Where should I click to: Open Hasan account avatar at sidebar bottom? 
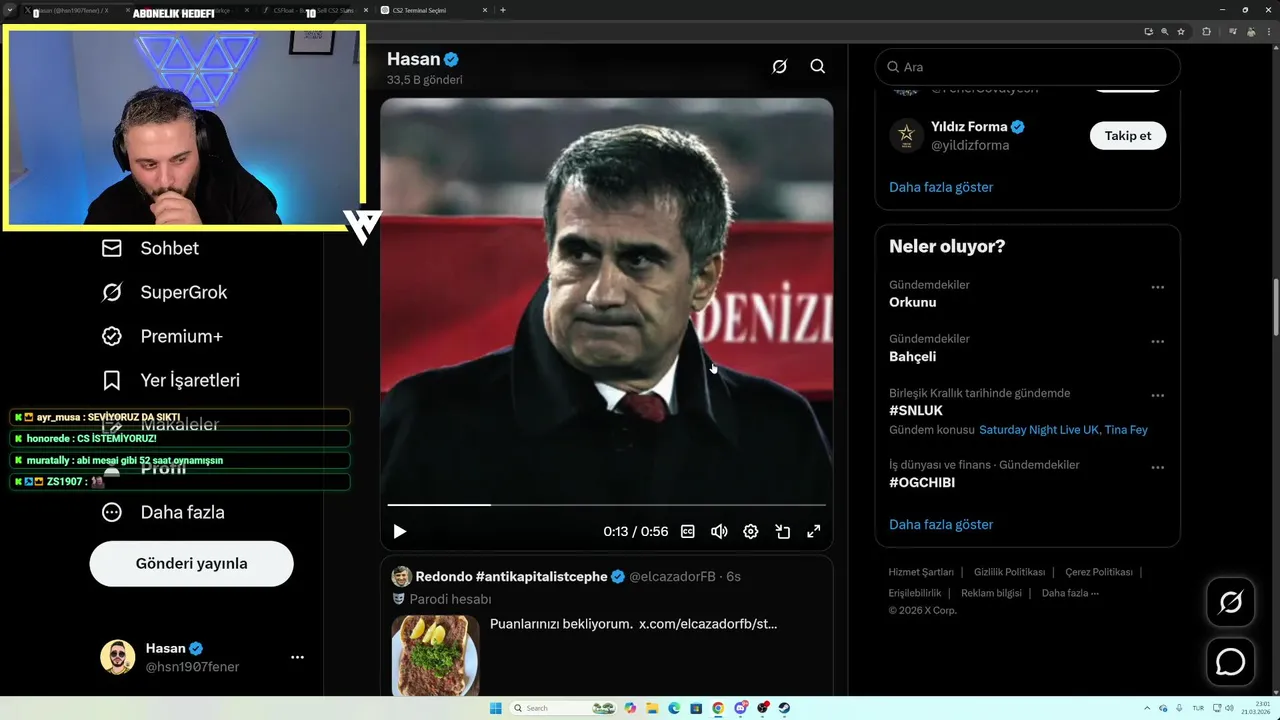tap(118, 657)
